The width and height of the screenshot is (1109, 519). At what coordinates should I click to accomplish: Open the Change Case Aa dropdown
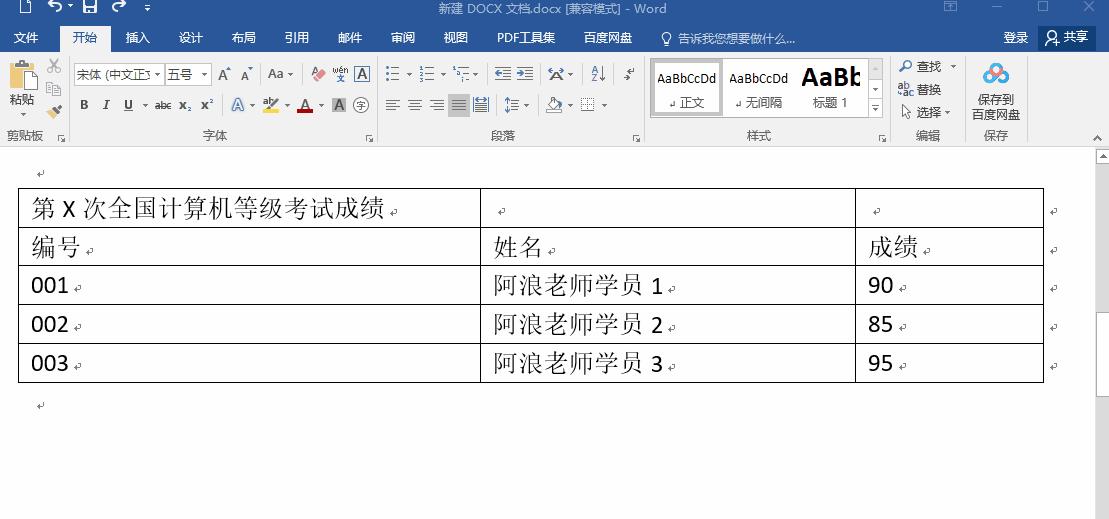pos(280,74)
